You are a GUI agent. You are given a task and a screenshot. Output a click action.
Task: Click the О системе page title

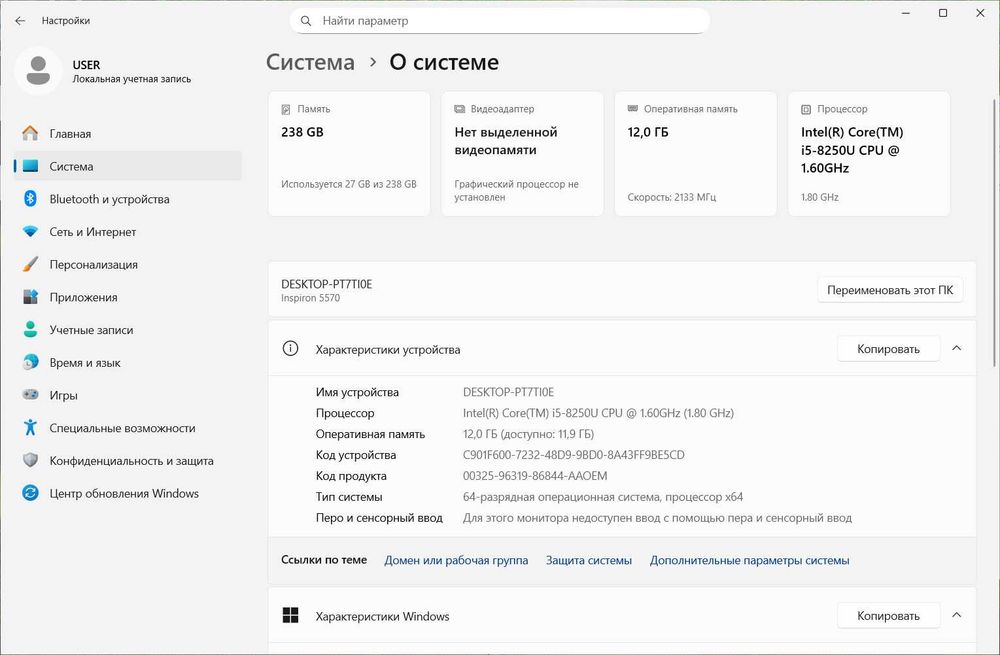click(444, 62)
